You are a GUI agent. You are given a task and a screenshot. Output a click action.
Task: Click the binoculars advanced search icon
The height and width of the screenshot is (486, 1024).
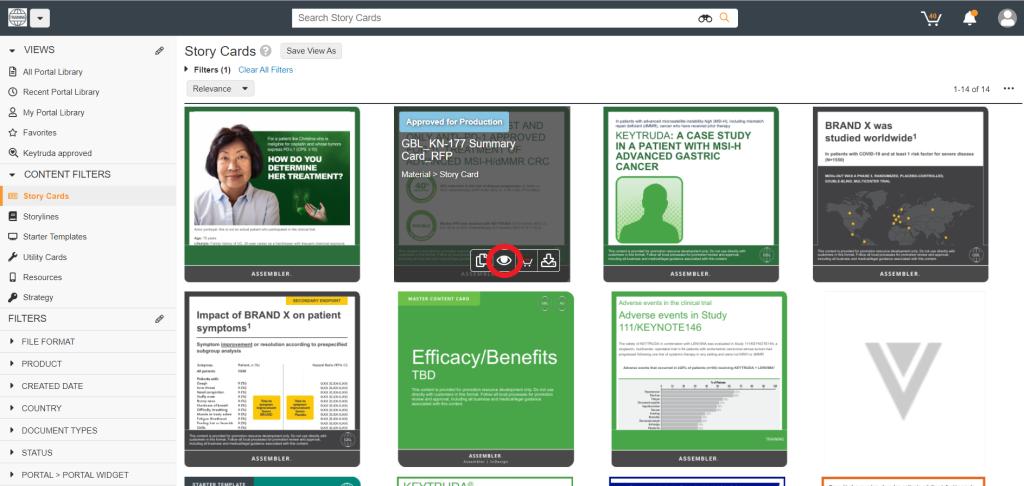coord(705,18)
